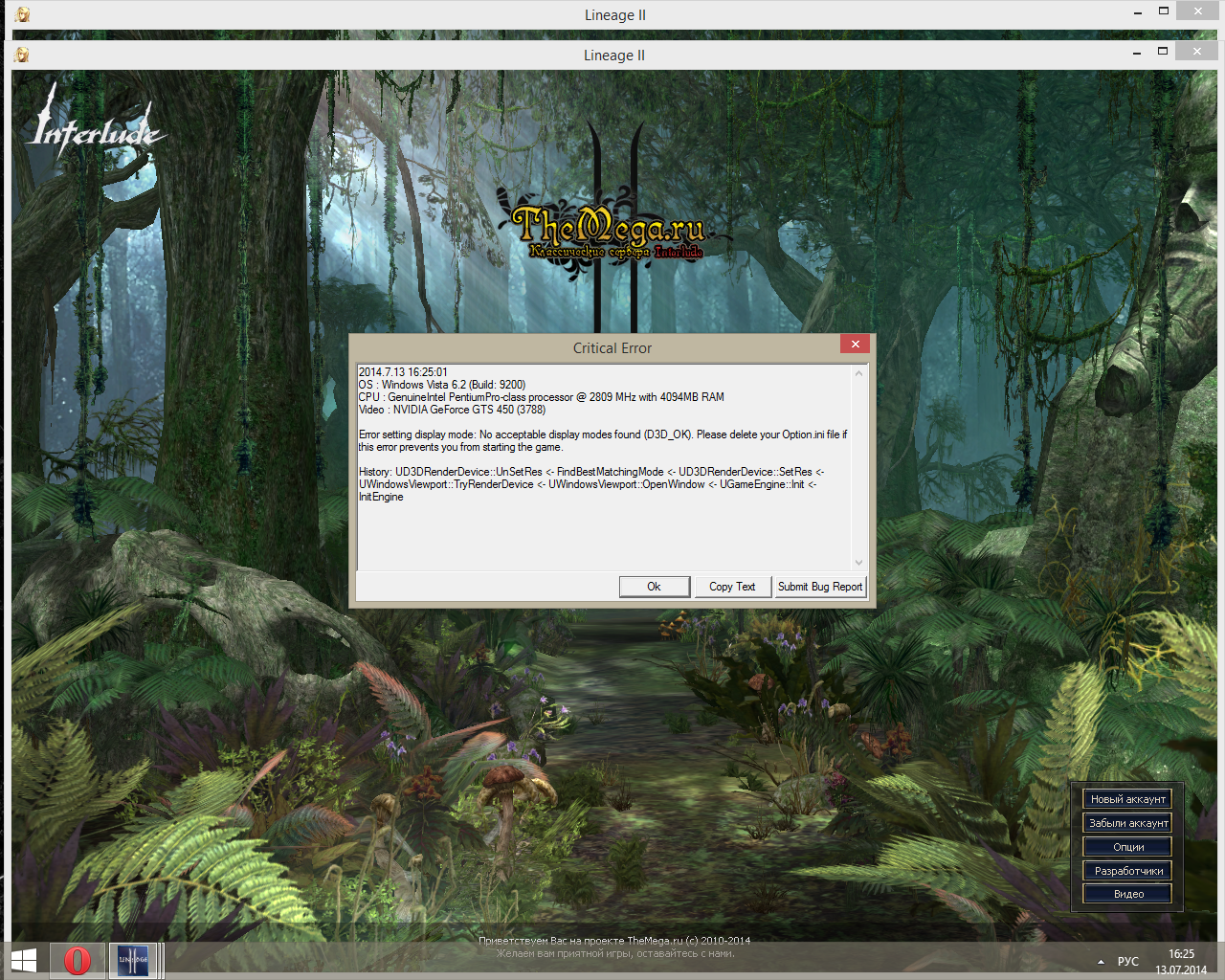This screenshot has height=980, width=1225.
Task: Click the CPU GenuineIntel line in error log
Action: pyautogui.click(x=542, y=397)
